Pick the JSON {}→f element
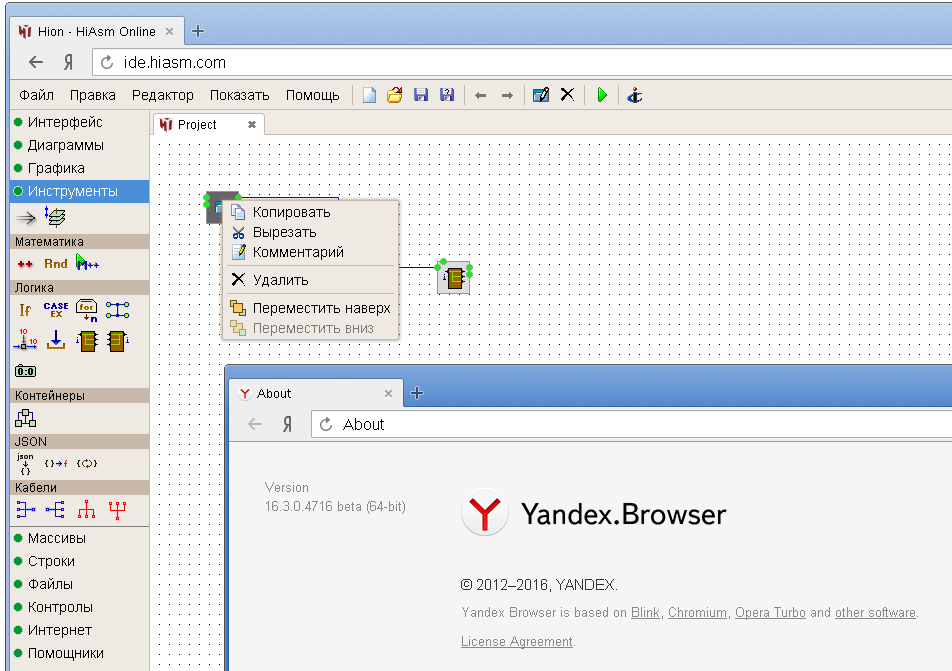 (x=56, y=464)
